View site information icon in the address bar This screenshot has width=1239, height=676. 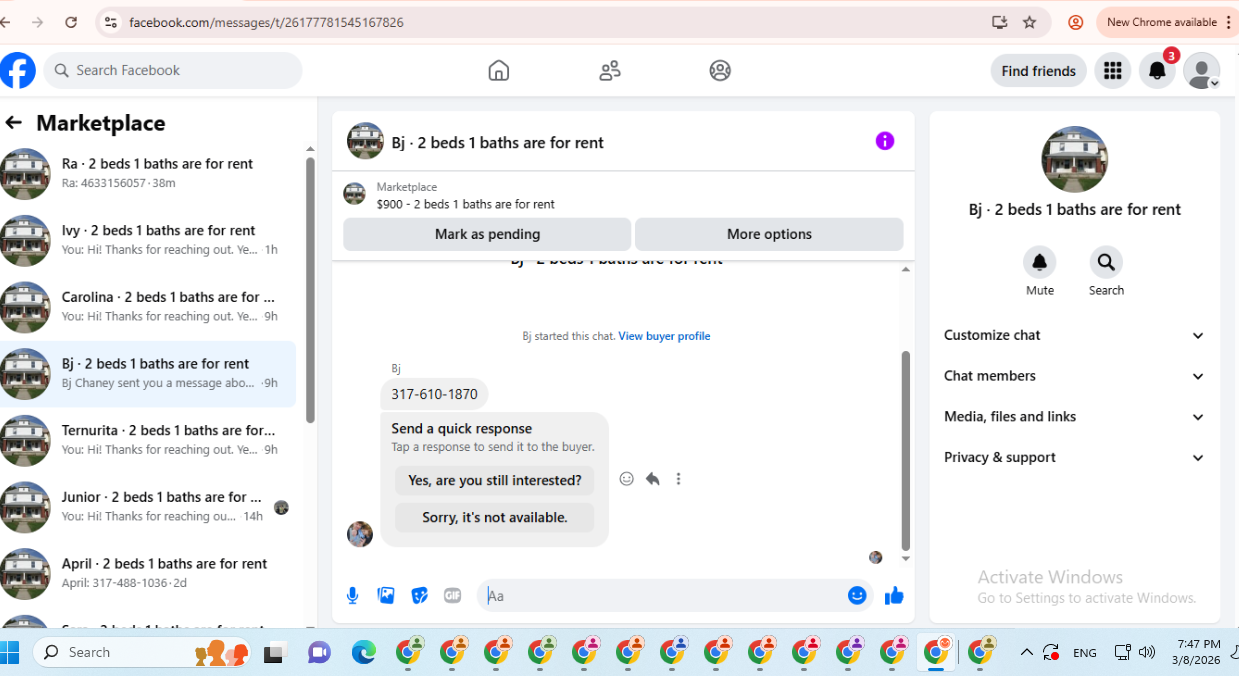[111, 22]
